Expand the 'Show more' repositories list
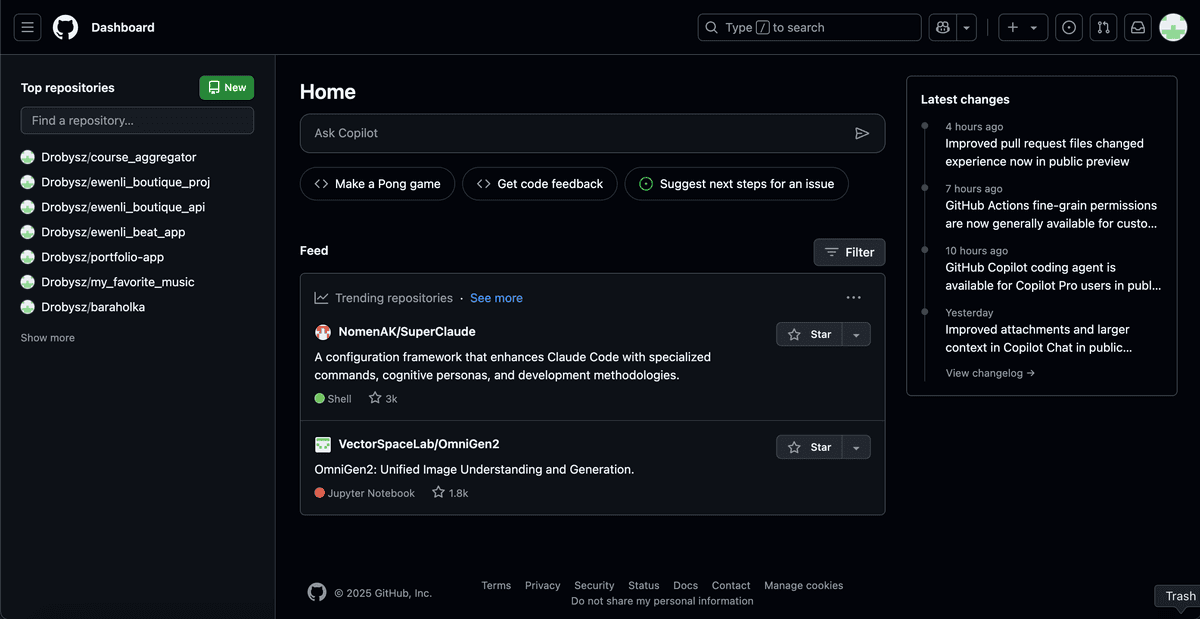 pos(48,338)
